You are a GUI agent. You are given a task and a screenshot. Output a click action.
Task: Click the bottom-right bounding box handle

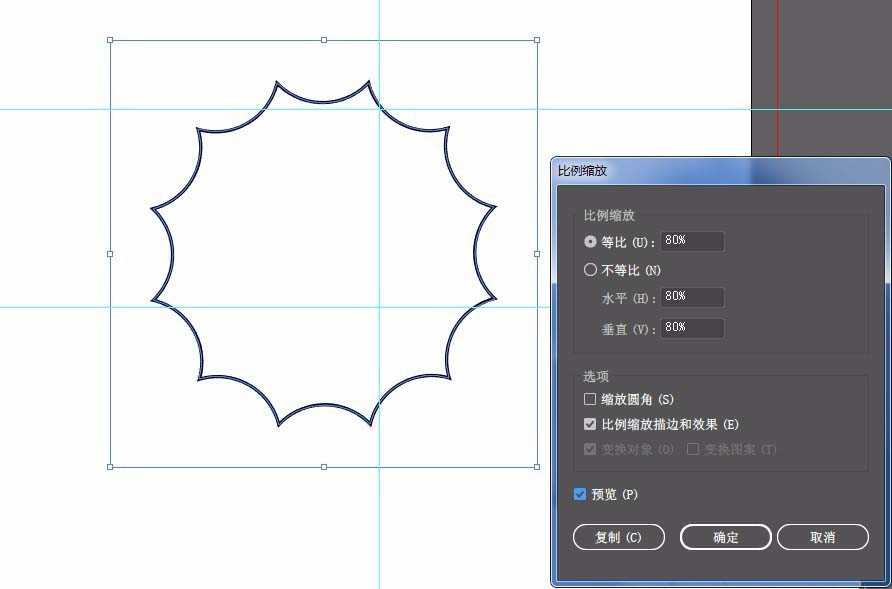point(537,467)
